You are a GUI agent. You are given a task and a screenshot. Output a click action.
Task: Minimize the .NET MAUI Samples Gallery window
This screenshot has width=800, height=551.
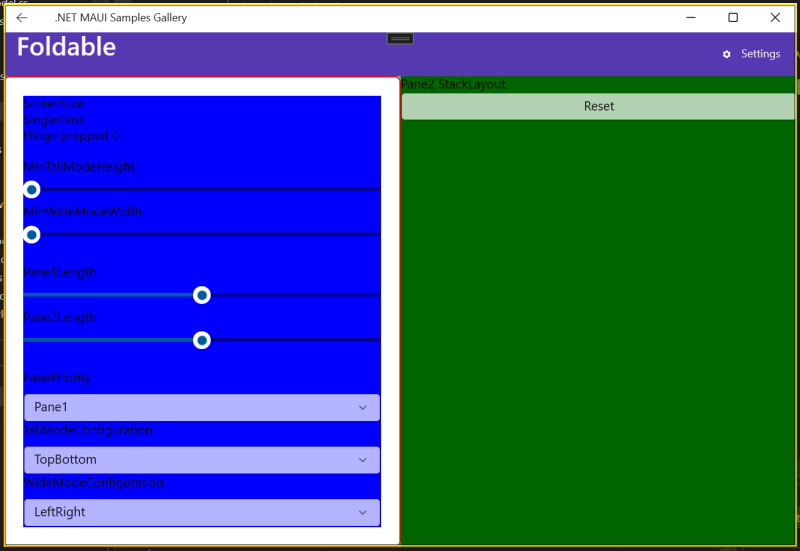point(691,18)
